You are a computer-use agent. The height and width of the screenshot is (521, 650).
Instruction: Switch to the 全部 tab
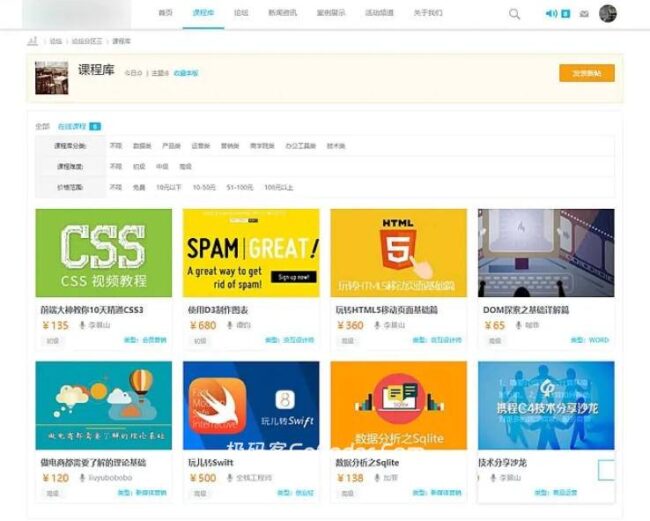click(x=42, y=126)
